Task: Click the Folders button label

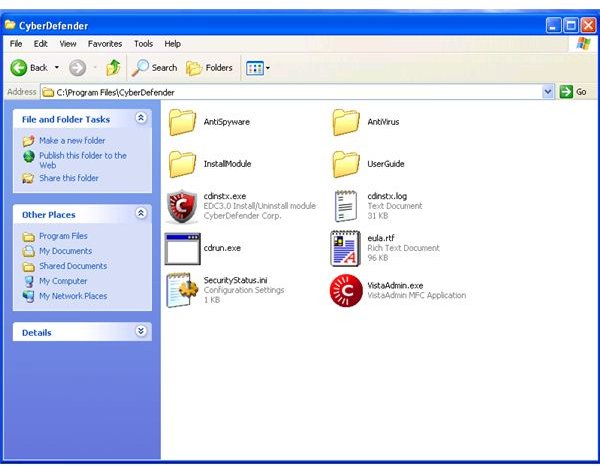Action: tap(219, 68)
